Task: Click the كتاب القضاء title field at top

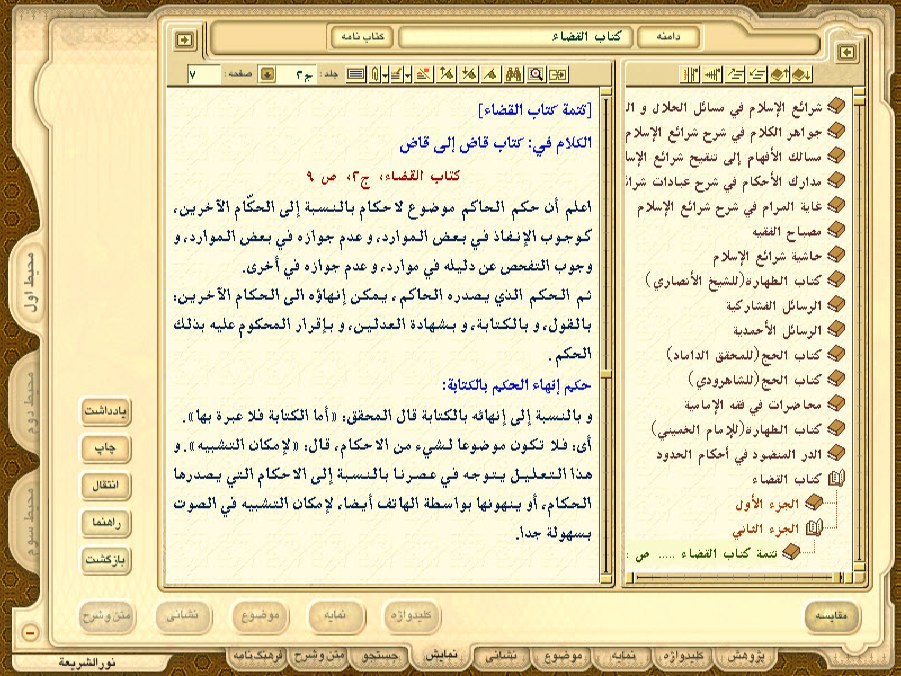Action: (x=515, y=37)
